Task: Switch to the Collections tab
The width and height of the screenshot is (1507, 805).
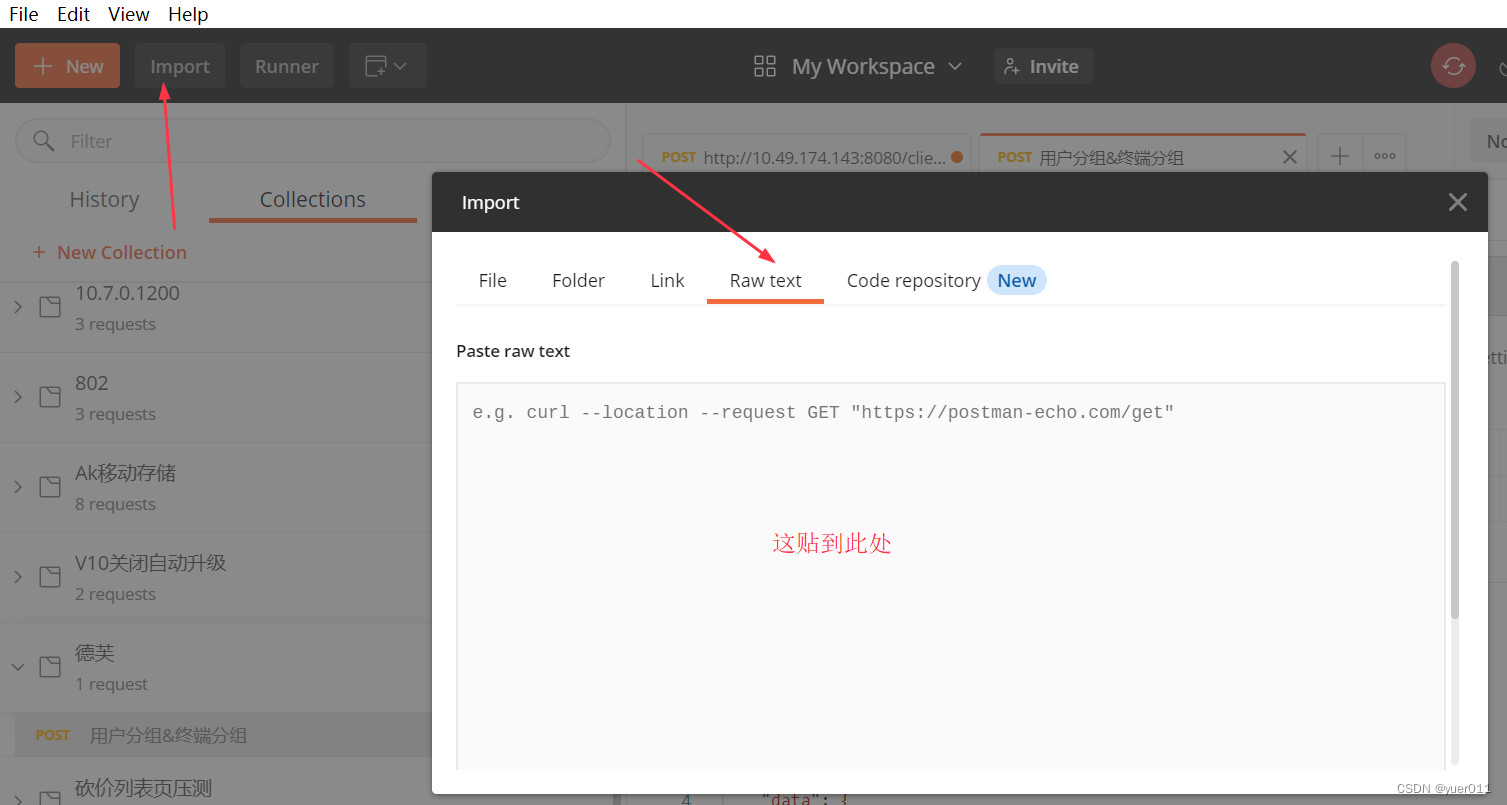Action: point(313,199)
